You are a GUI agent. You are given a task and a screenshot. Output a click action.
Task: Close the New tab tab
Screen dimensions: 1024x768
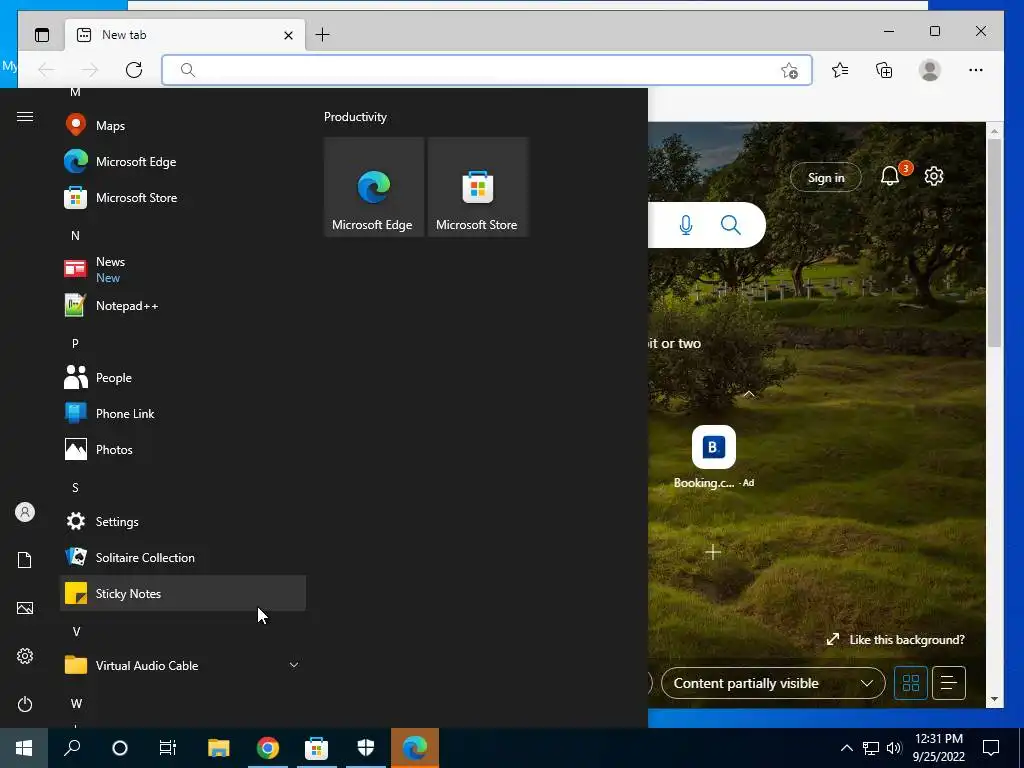pyautogui.click(x=288, y=35)
